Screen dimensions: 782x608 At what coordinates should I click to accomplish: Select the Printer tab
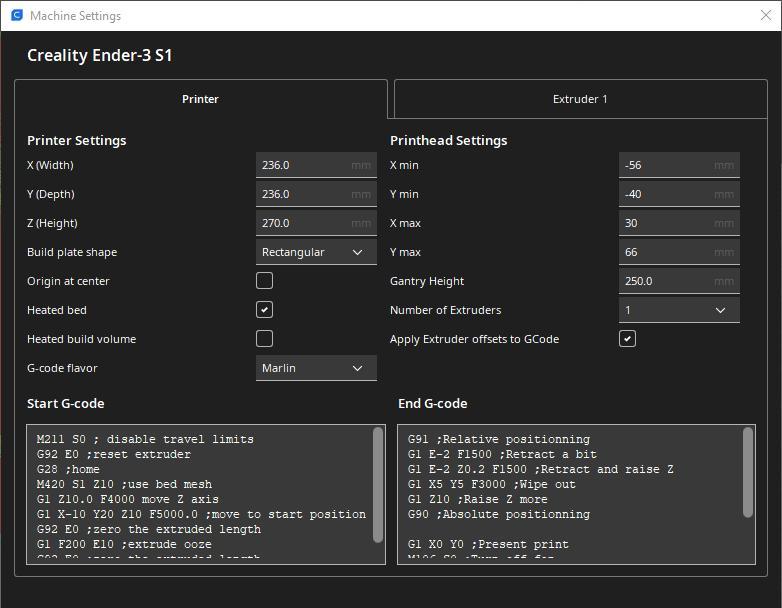click(x=200, y=99)
